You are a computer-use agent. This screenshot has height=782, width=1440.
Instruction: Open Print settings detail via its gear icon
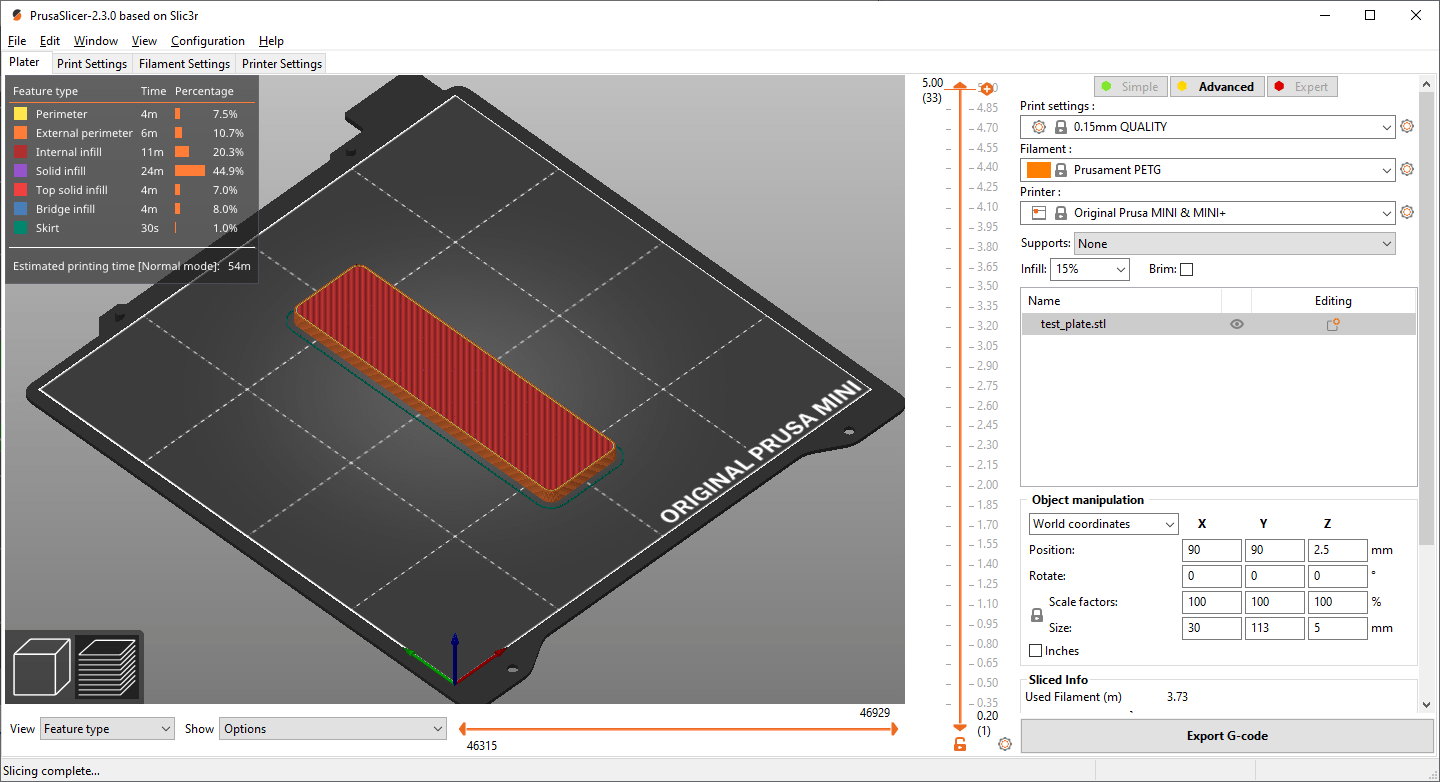tap(1407, 126)
